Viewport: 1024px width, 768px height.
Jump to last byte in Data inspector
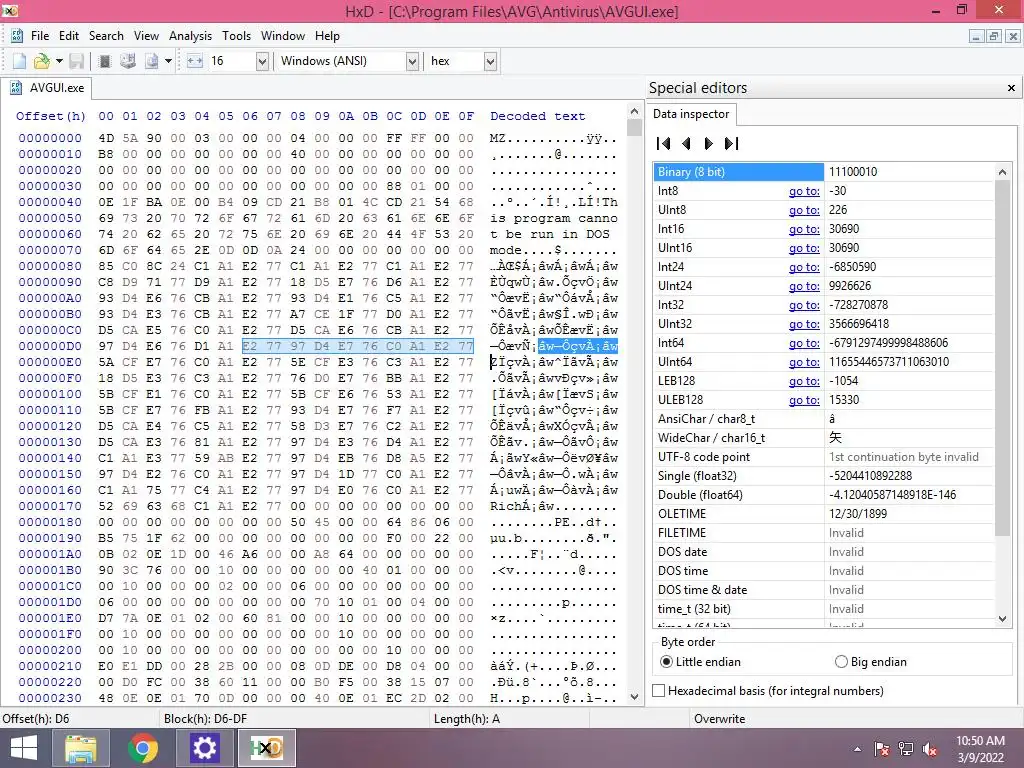[x=731, y=144]
